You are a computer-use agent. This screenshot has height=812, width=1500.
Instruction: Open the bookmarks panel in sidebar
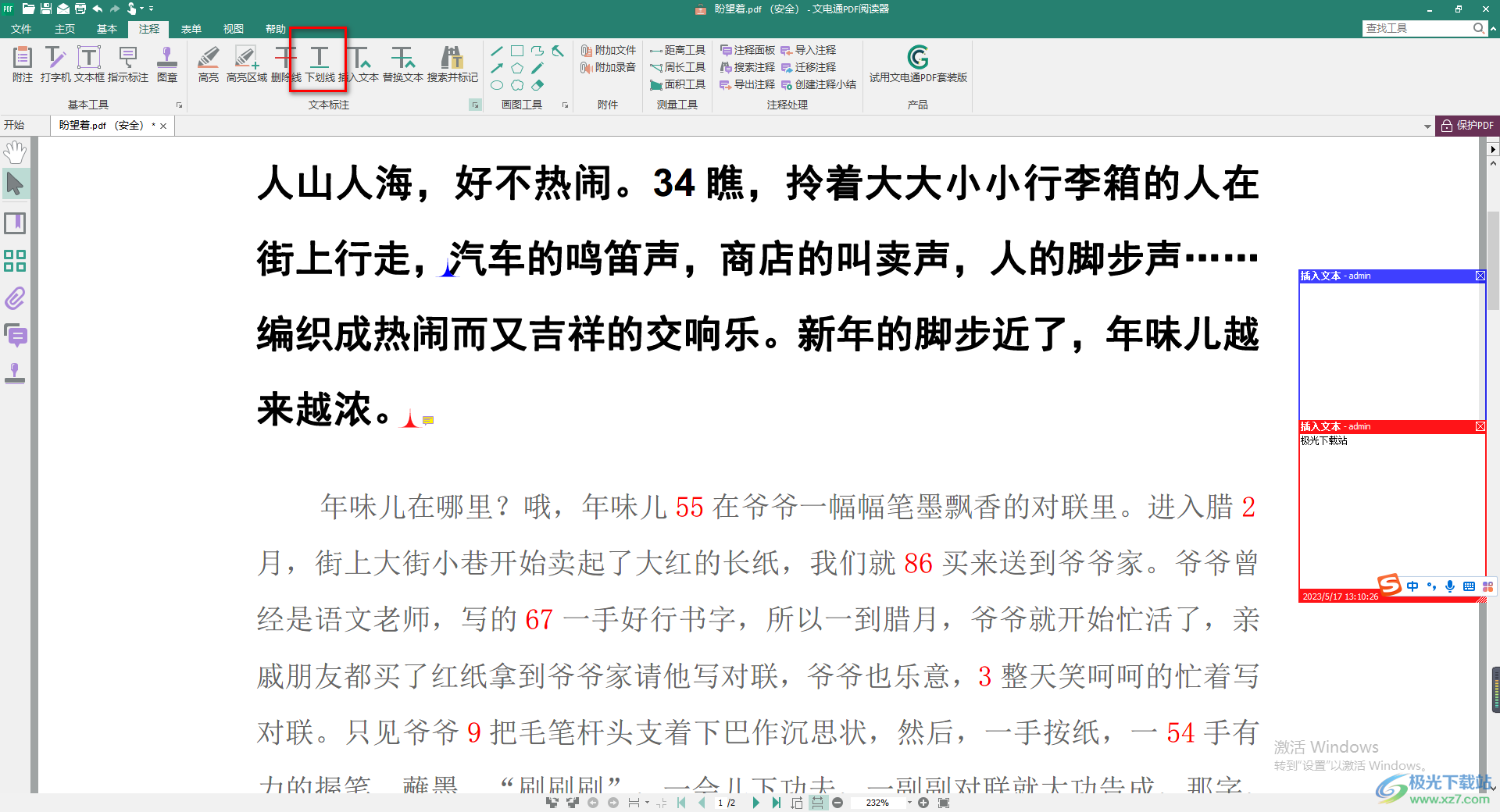tap(15, 223)
